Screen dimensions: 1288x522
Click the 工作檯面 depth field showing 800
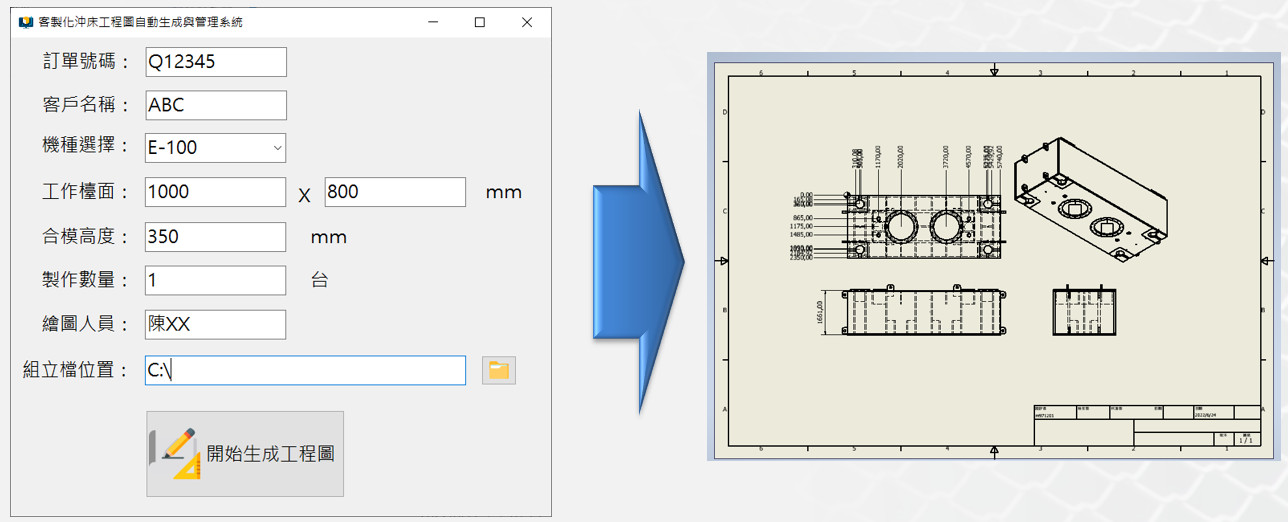[x=394, y=192]
